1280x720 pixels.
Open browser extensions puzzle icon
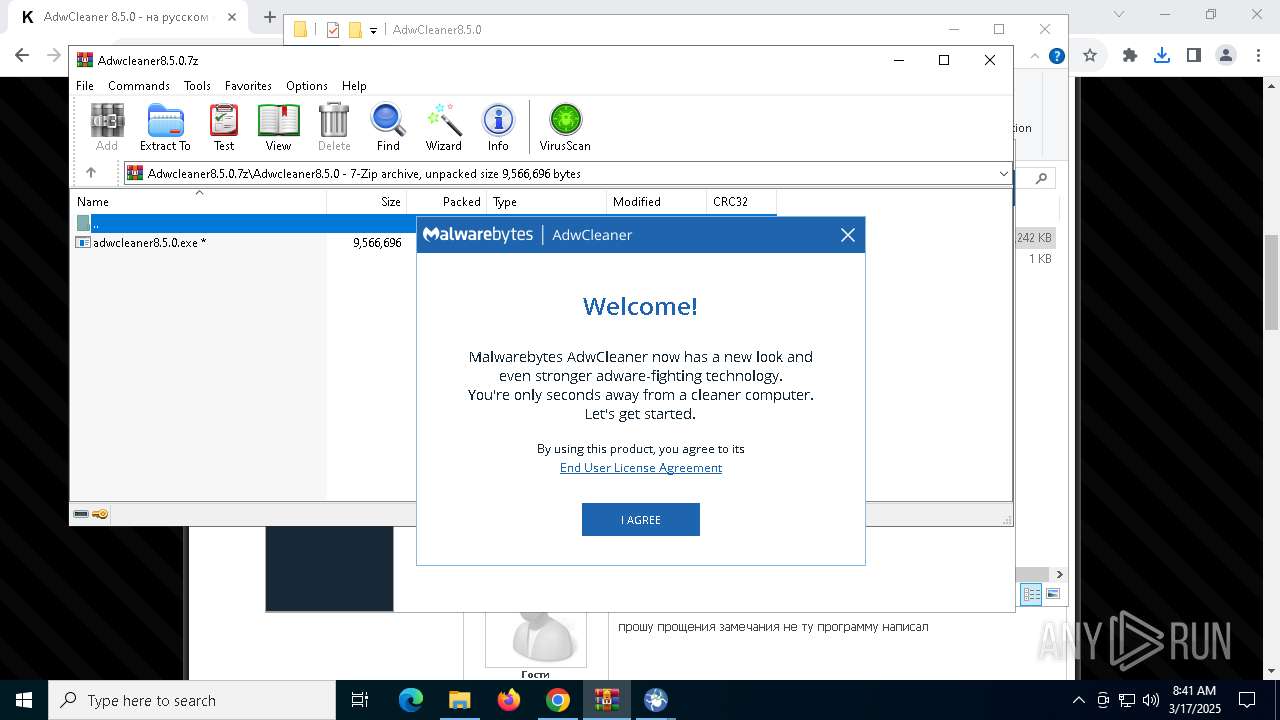pos(1130,56)
